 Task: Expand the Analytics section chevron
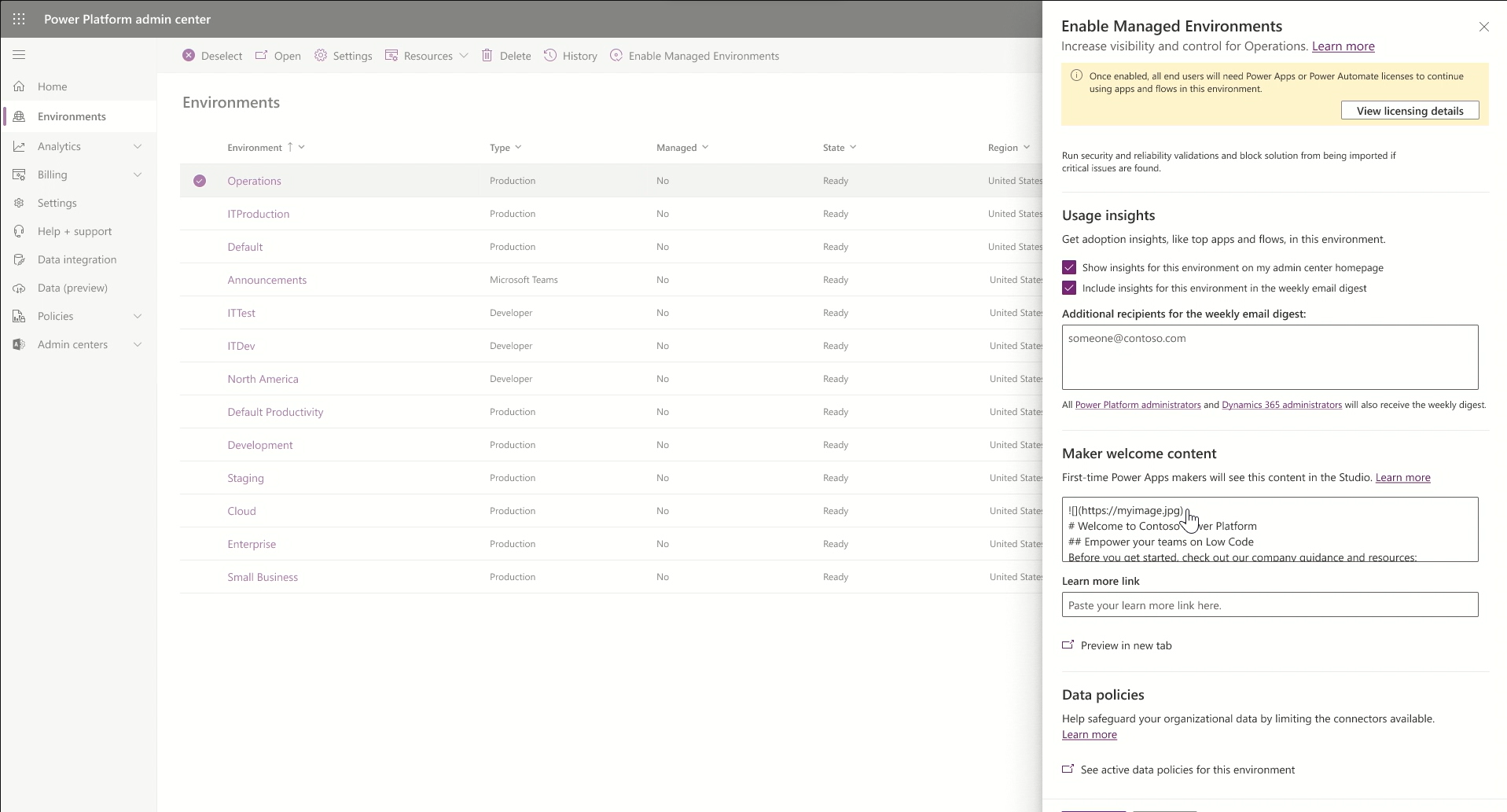tap(138, 146)
